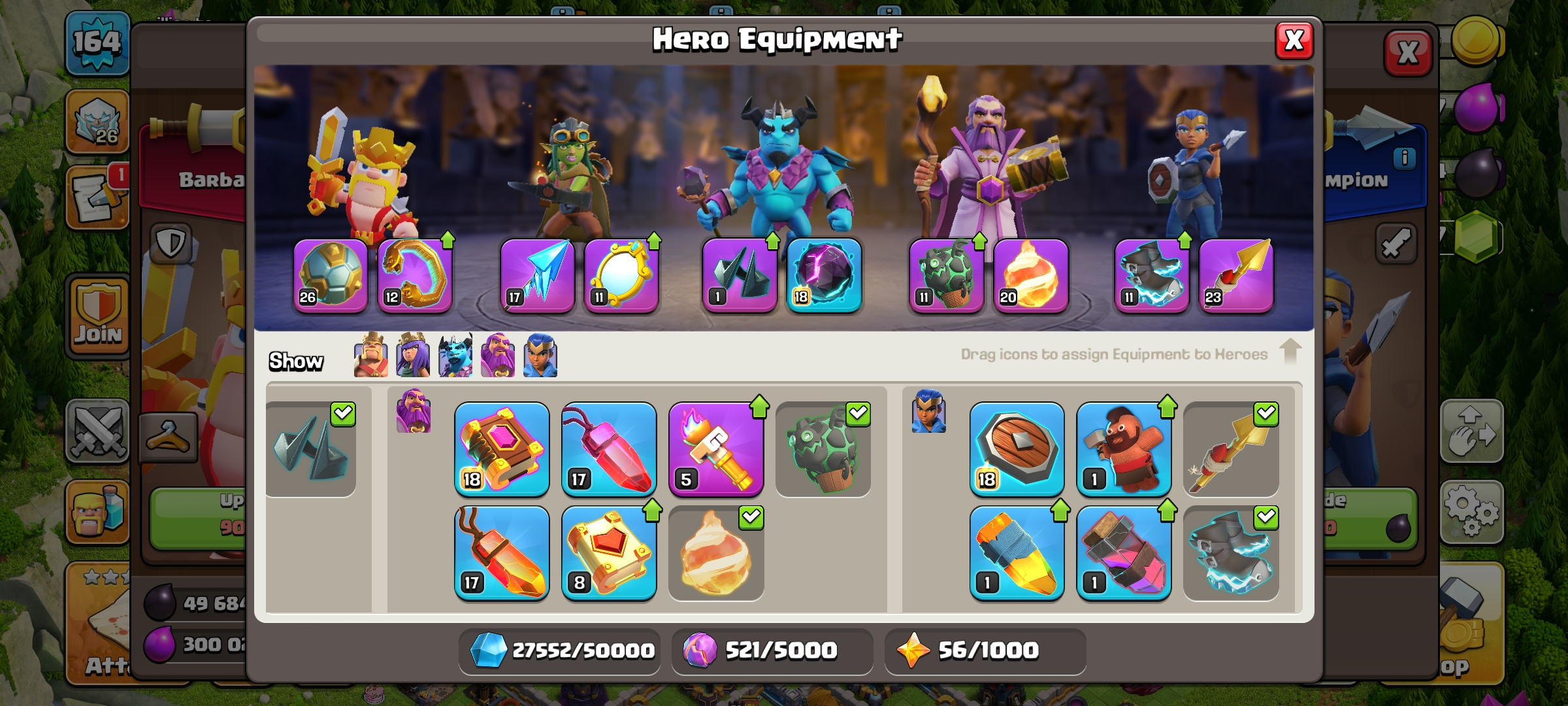Screen dimensions: 1568x706
Task: Select the Fireball equipment level 20
Action: [x=1031, y=275]
